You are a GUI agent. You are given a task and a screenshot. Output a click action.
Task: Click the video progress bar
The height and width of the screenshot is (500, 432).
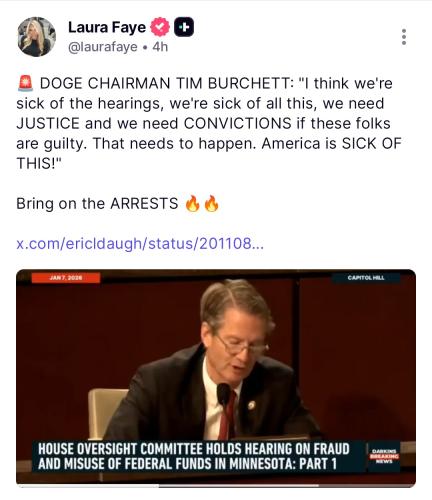pos(216,486)
